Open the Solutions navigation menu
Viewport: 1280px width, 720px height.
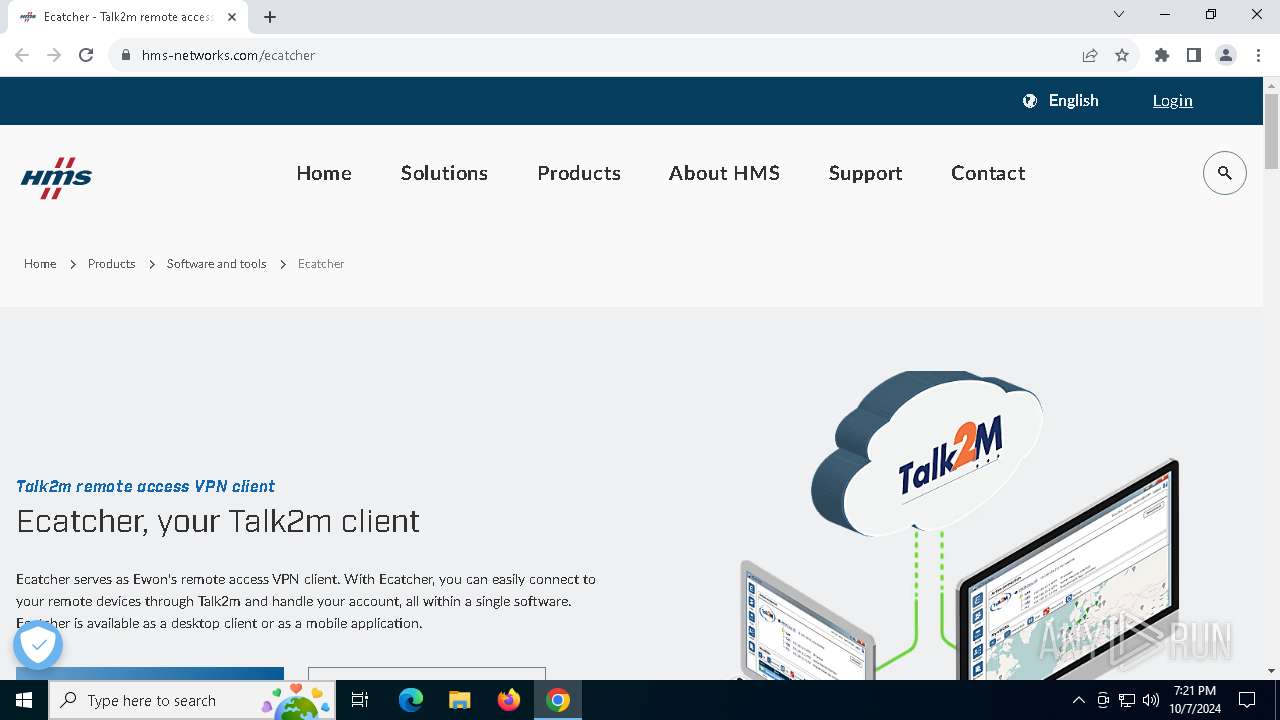(x=444, y=173)
